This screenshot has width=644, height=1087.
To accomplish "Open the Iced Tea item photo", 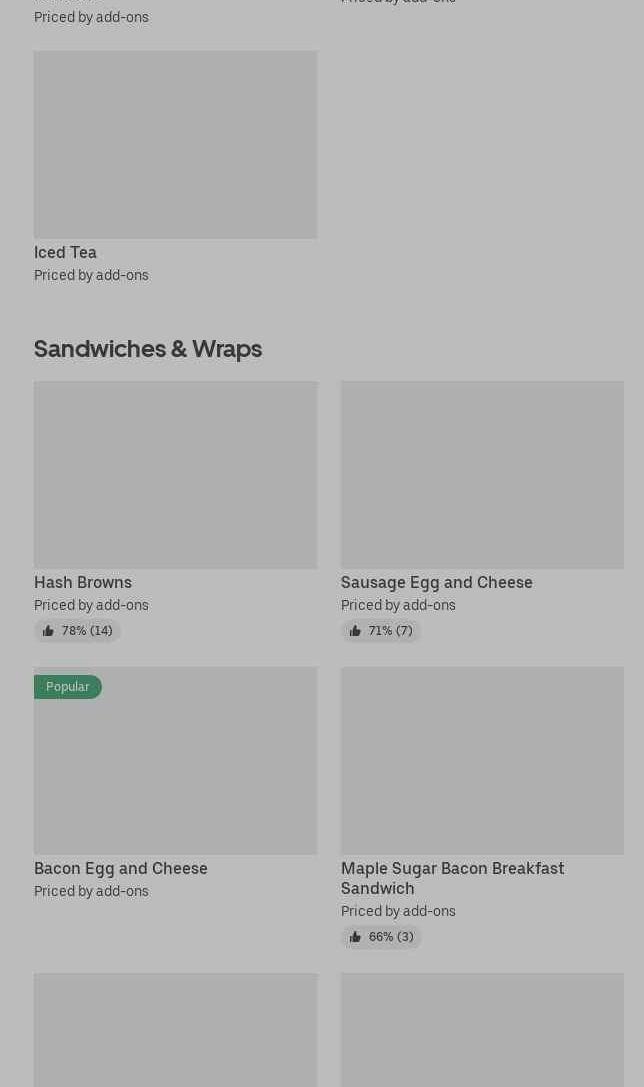I will click(x=175, y=145).
